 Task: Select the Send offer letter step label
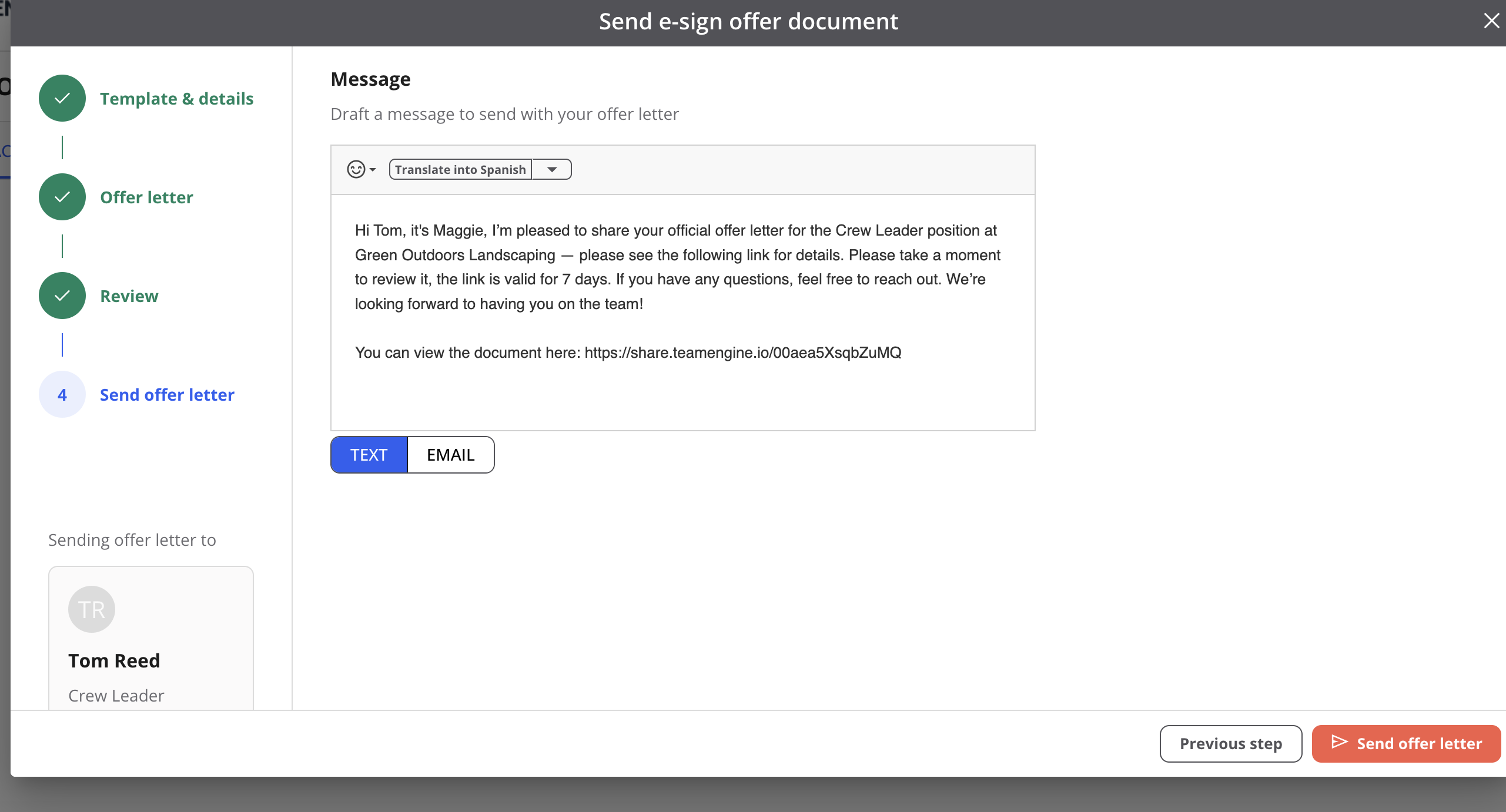point(167,395)
